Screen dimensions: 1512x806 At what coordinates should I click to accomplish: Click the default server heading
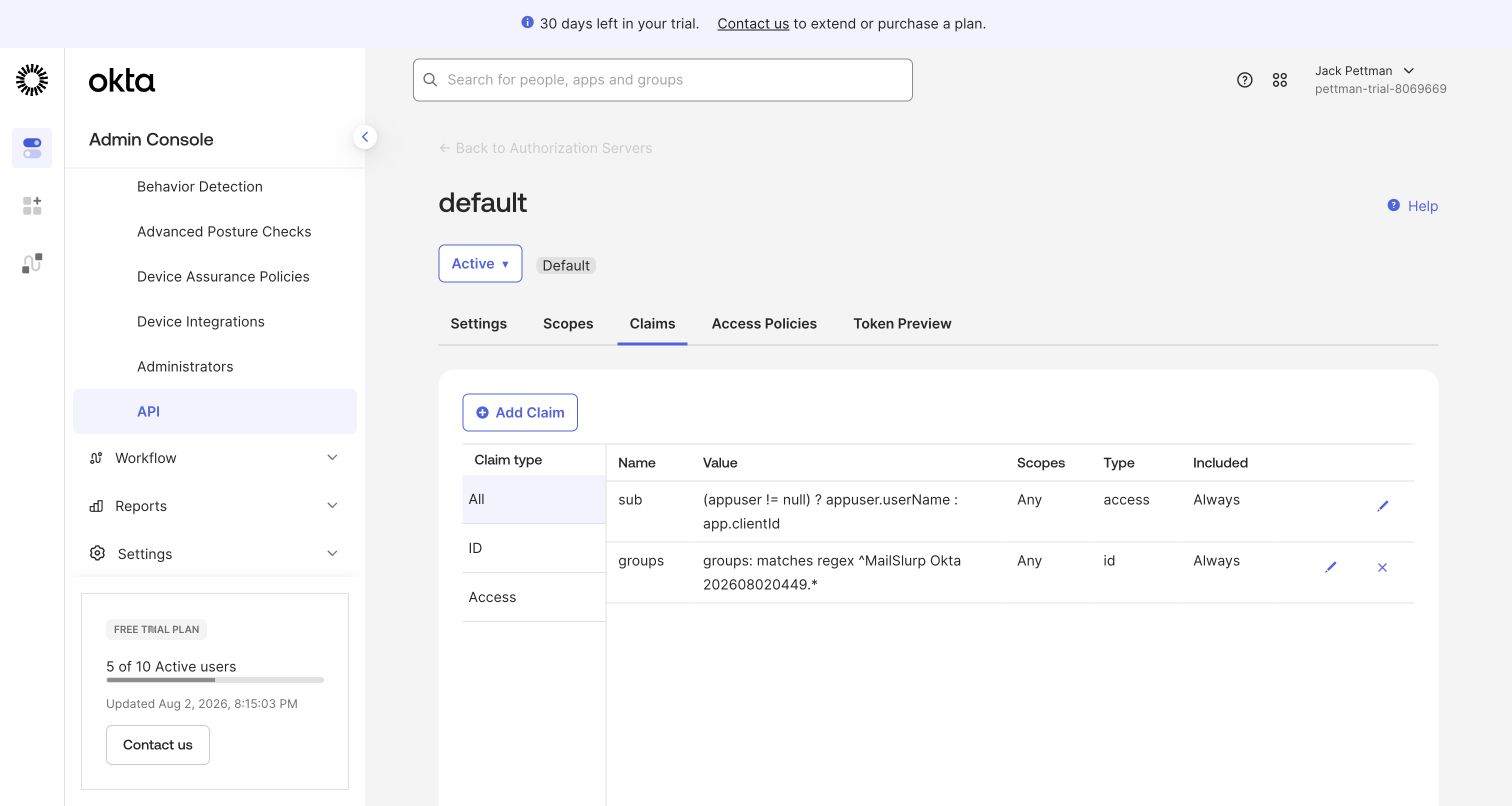point(483,203)
